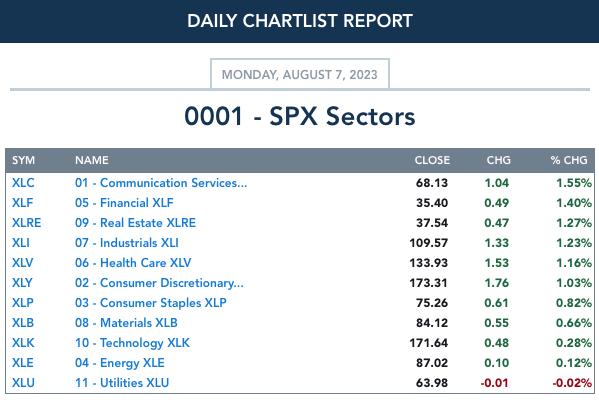Open 05 - Financial XLF chart
This screenshot has width=599, height=400.
point(124,202)
